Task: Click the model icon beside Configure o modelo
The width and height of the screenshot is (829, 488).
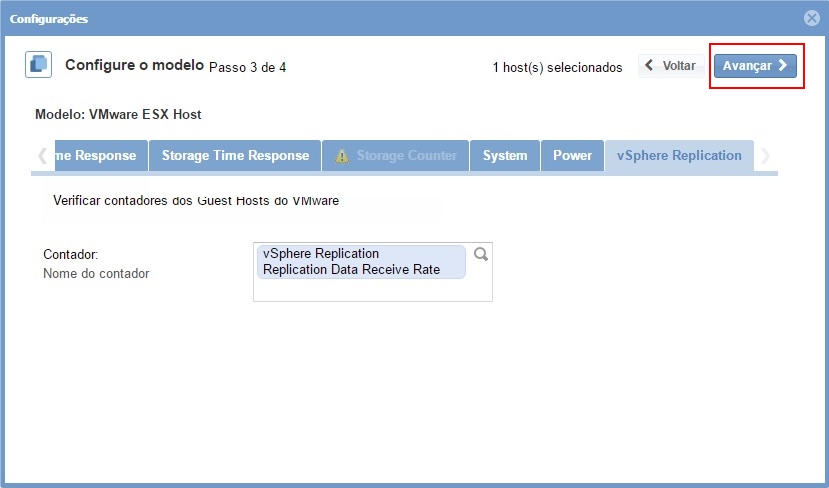Action: point(38,65)
